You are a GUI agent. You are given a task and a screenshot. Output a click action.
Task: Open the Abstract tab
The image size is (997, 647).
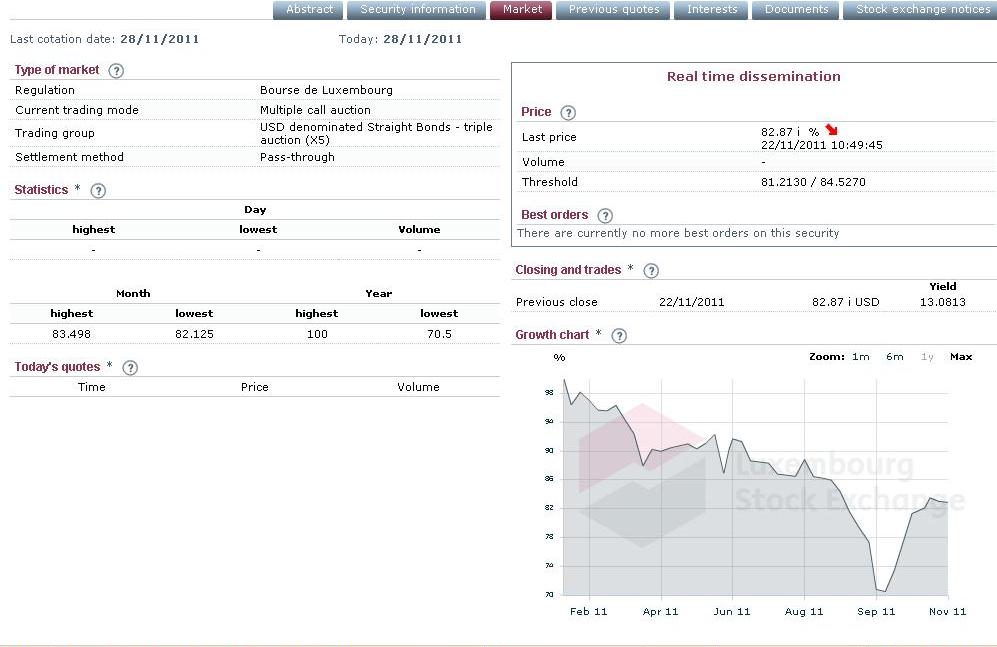click(309, 10)
